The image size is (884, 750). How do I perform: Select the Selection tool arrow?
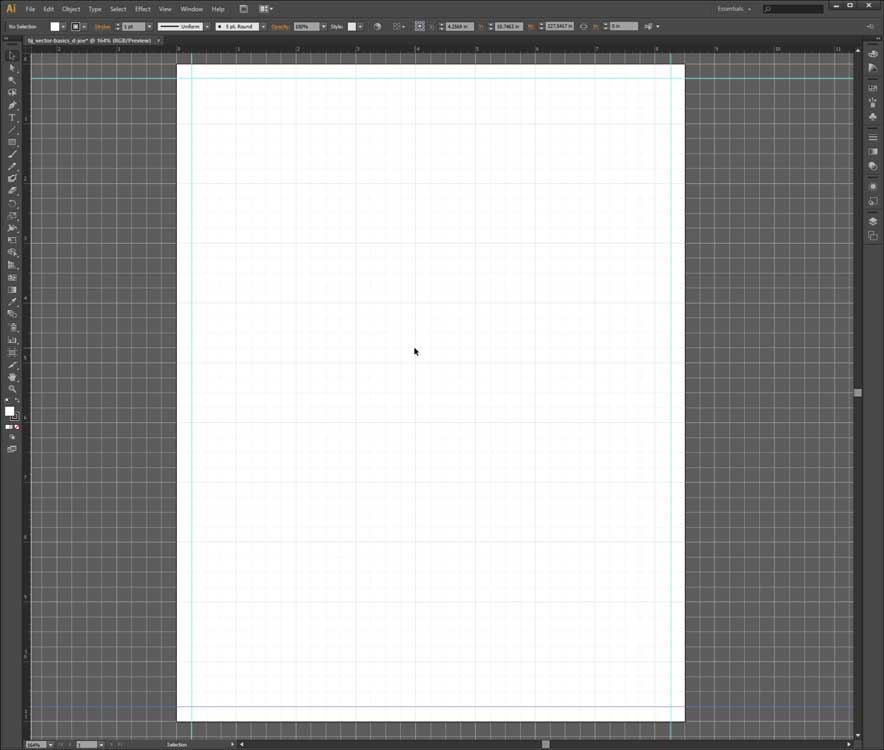12,55
